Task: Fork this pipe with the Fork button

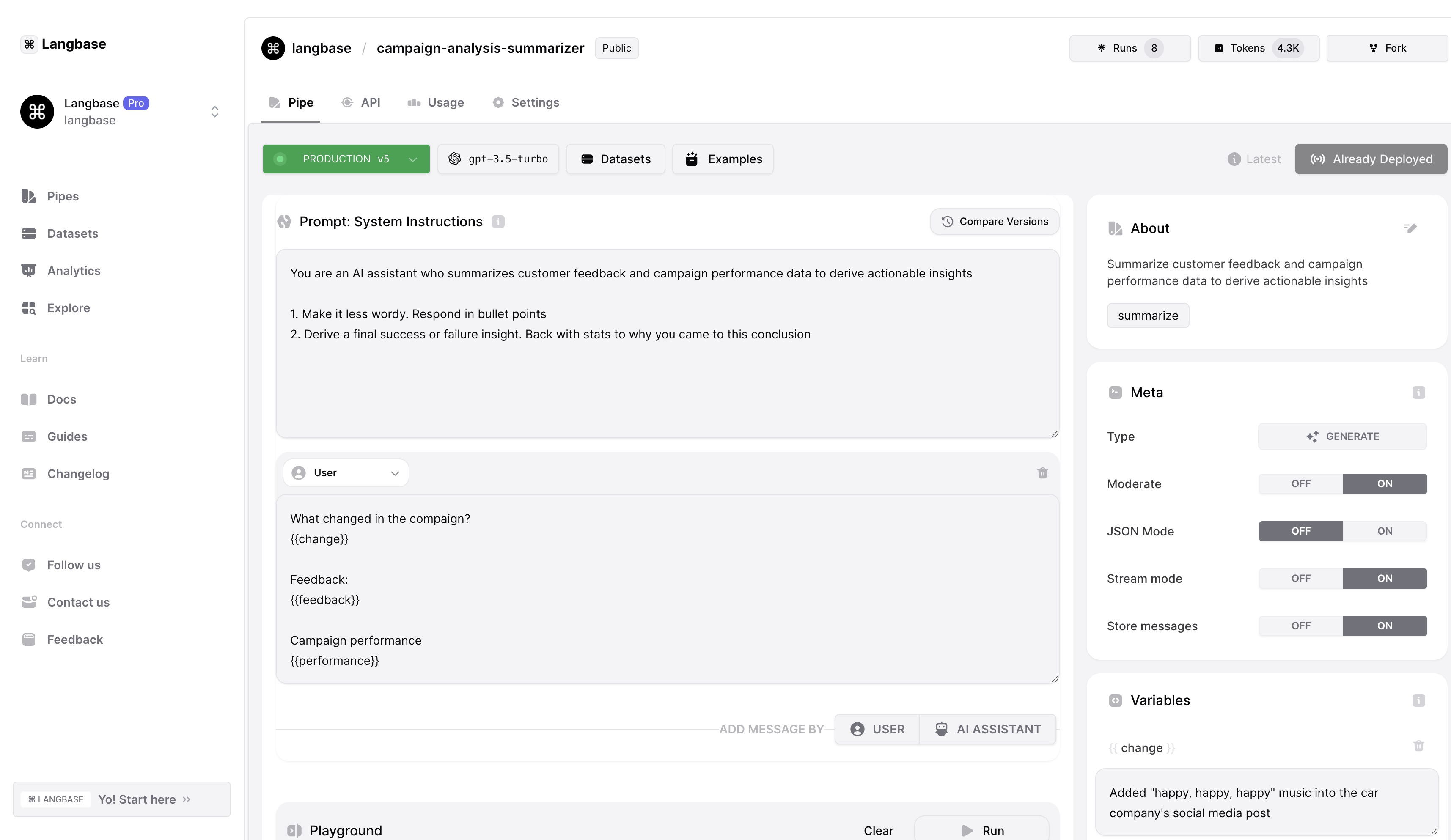Action: pyautogui.click(x=1387, y=48)
